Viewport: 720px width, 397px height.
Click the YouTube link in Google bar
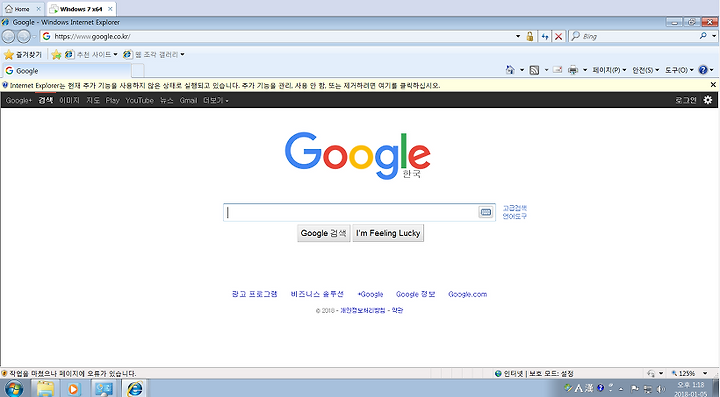pos(140,100)
